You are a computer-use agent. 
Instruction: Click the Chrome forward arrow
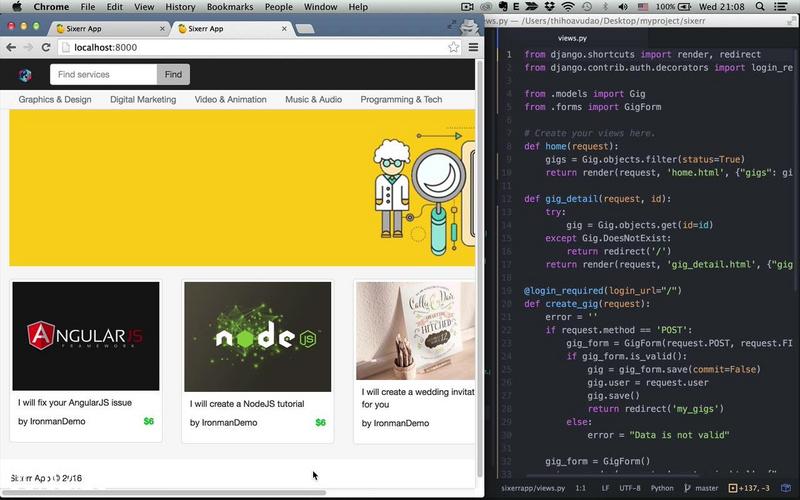click(29, 47)
